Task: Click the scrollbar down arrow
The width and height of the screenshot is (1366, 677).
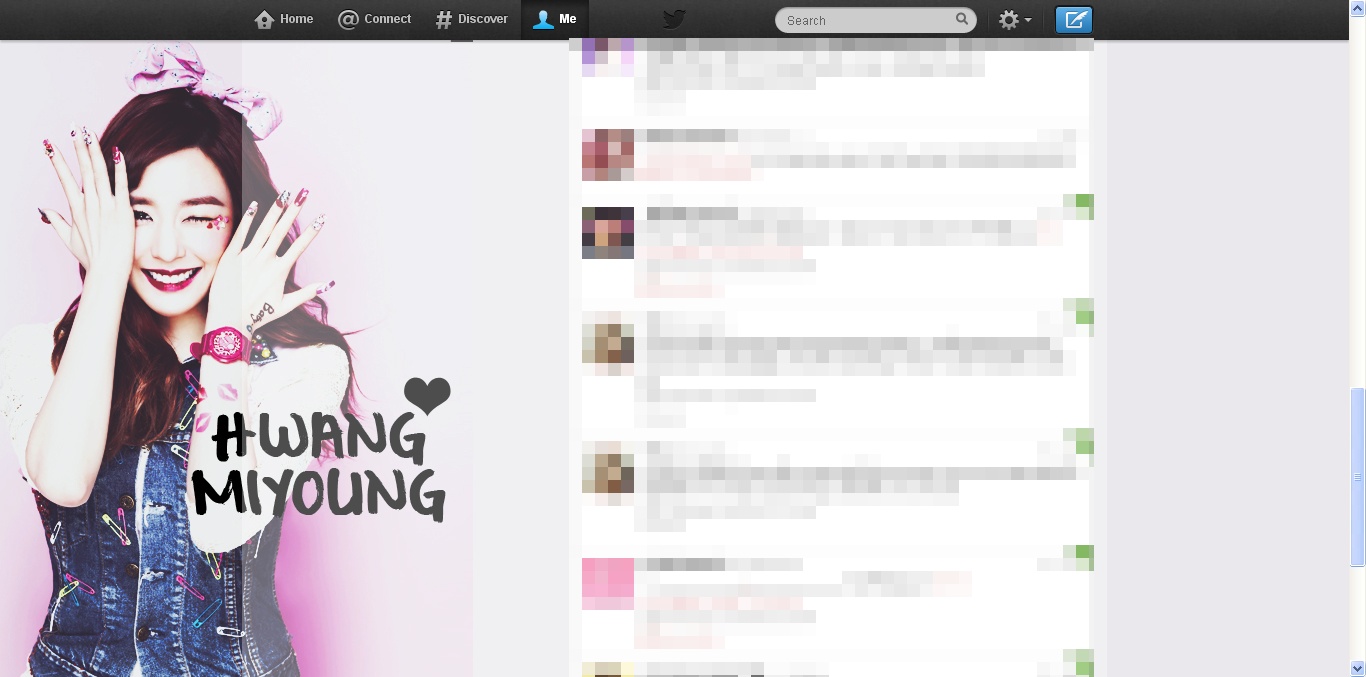Action: [x=1357, y=668]
